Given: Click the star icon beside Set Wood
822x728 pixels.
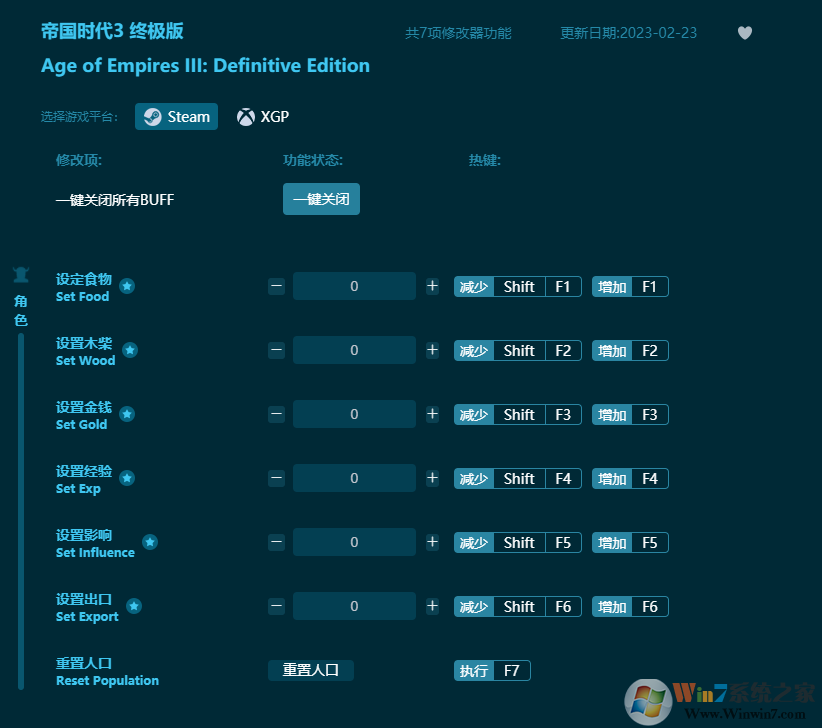Looking at the screenshot, I should [x=130, y=350].
